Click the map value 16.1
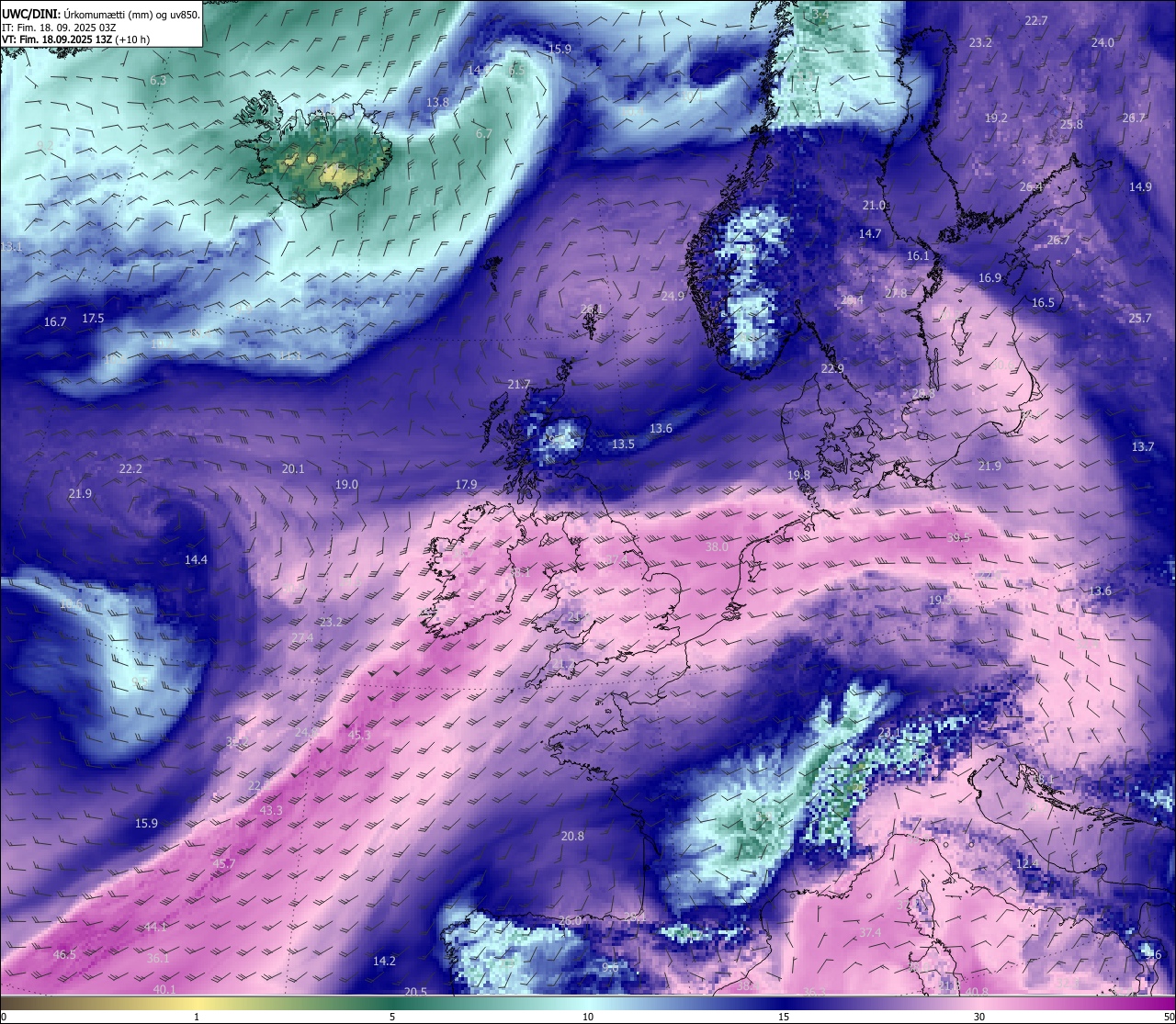1176x1024 pixels. [919, 255]
